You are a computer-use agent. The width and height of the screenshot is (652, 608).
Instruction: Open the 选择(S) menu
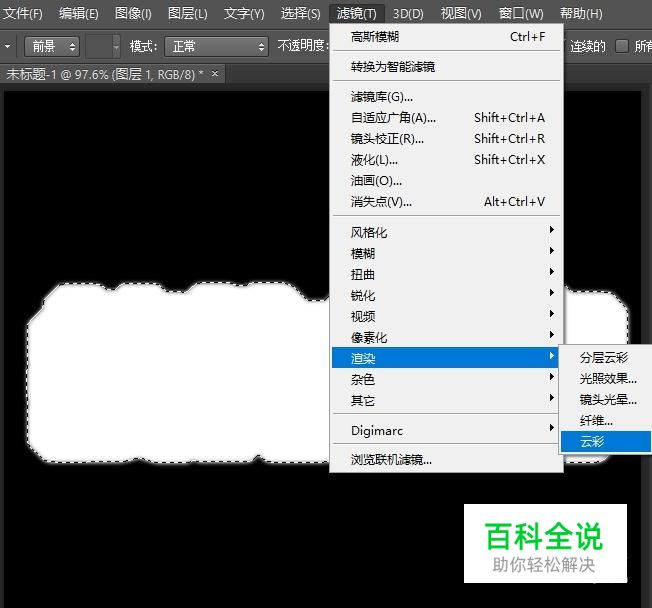coord(301,14)
